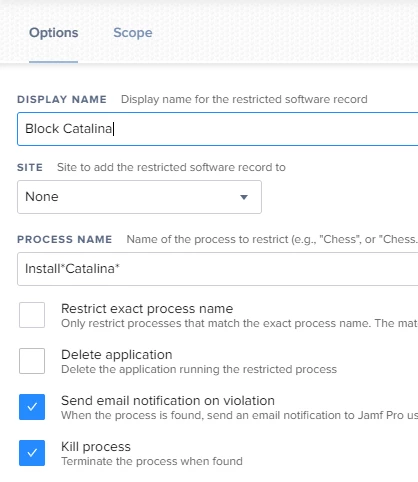Click the Kill process label text
Image resolution: width=418 pixels, height=482 pixels.
pyautogui.click(x=96, y=447)
